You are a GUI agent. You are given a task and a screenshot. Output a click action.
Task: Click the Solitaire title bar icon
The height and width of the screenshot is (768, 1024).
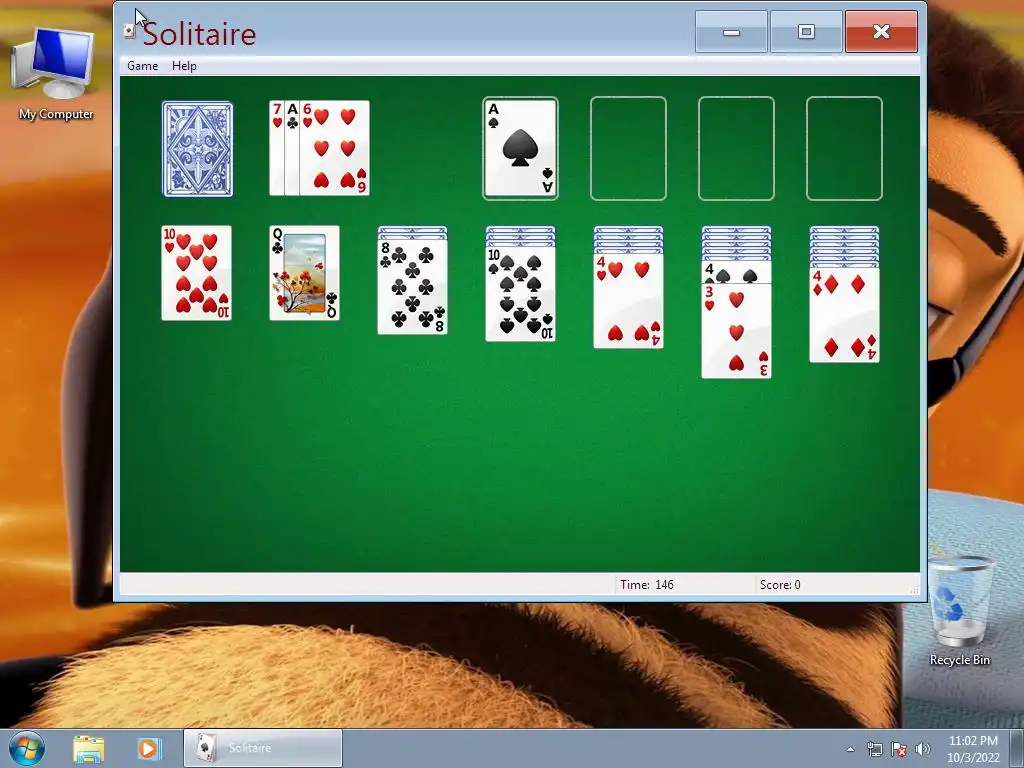130,31
